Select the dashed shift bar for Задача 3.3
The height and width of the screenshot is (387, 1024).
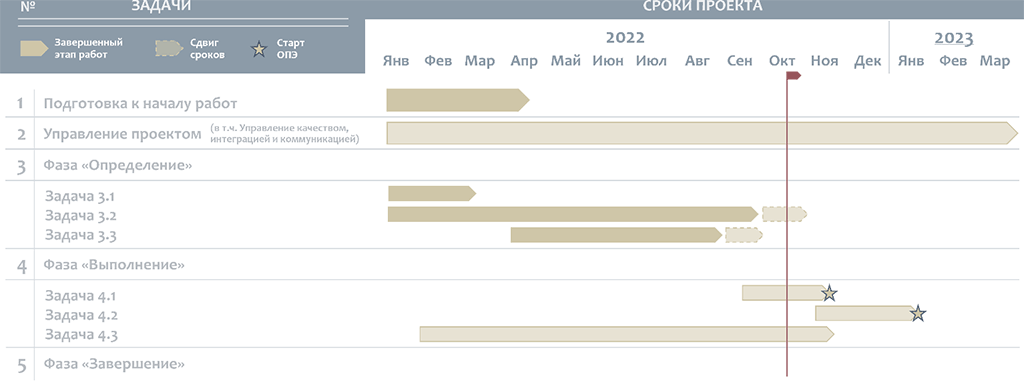[744, 235]
